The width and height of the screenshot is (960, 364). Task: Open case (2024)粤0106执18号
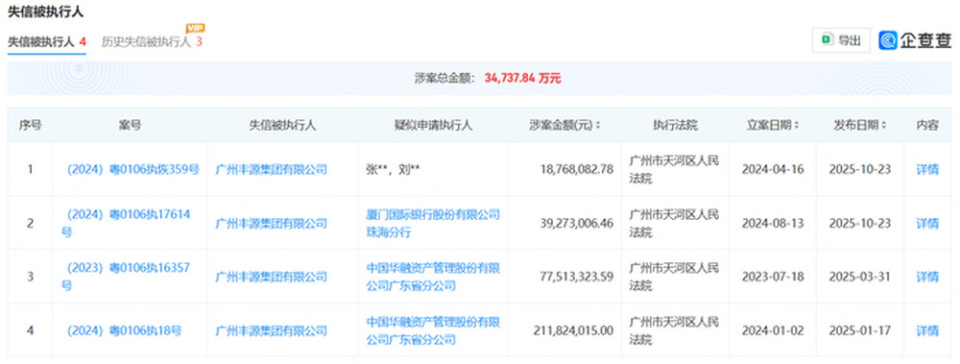click(124, 331)
